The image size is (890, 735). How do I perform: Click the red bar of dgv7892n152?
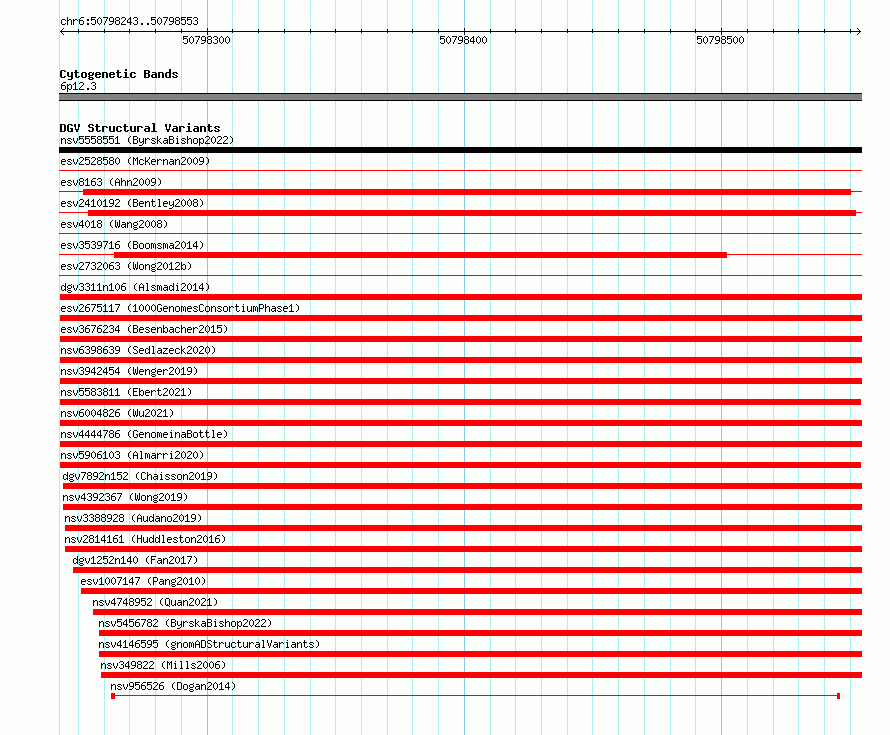pyautogui.click(x=463, y=486)
